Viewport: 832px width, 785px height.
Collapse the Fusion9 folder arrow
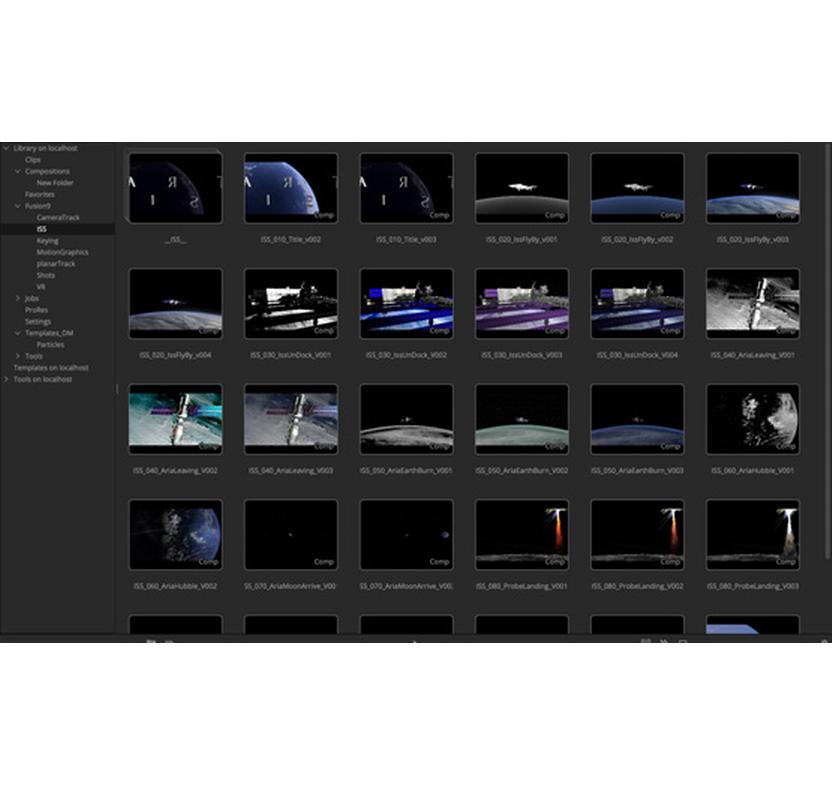(x=18, y=206)
